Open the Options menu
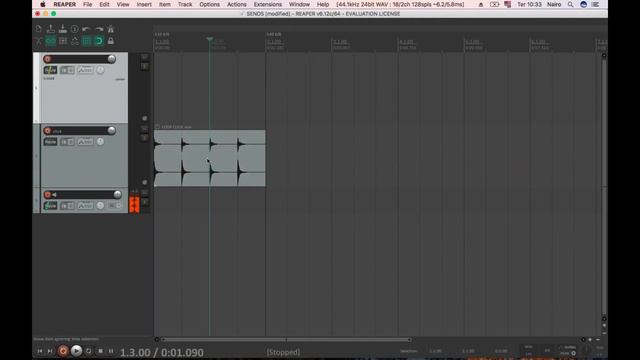Viewport: 640px width, 360px height. point(209,4)
